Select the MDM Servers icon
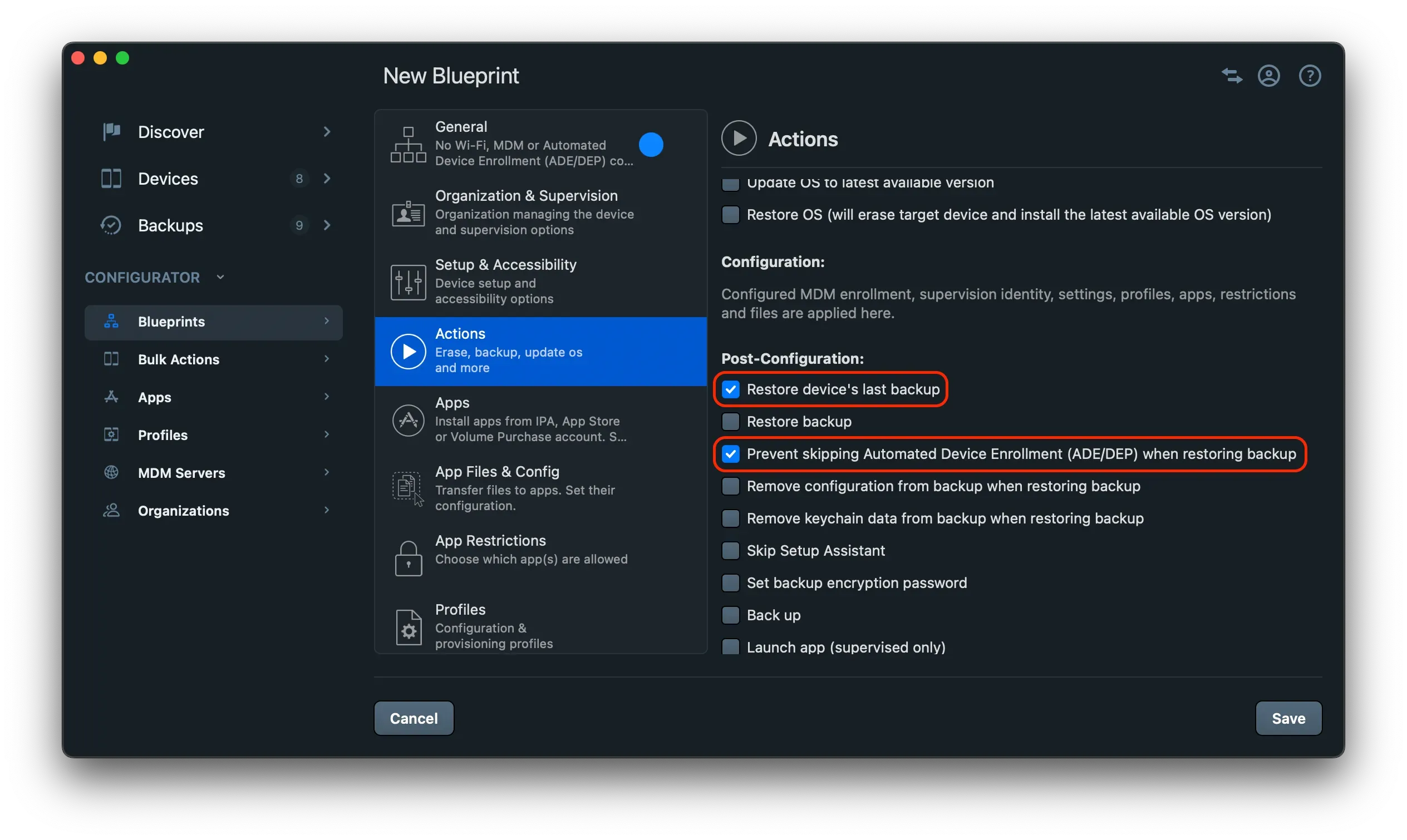This screenshot has width=1407, height=840. [x=111, y=473]
